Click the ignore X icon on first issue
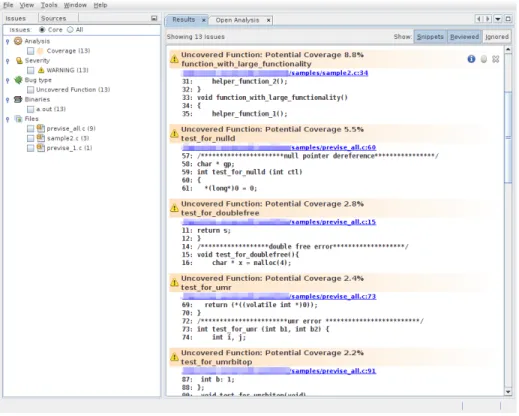The image size is (519, 416). (496, 59)
